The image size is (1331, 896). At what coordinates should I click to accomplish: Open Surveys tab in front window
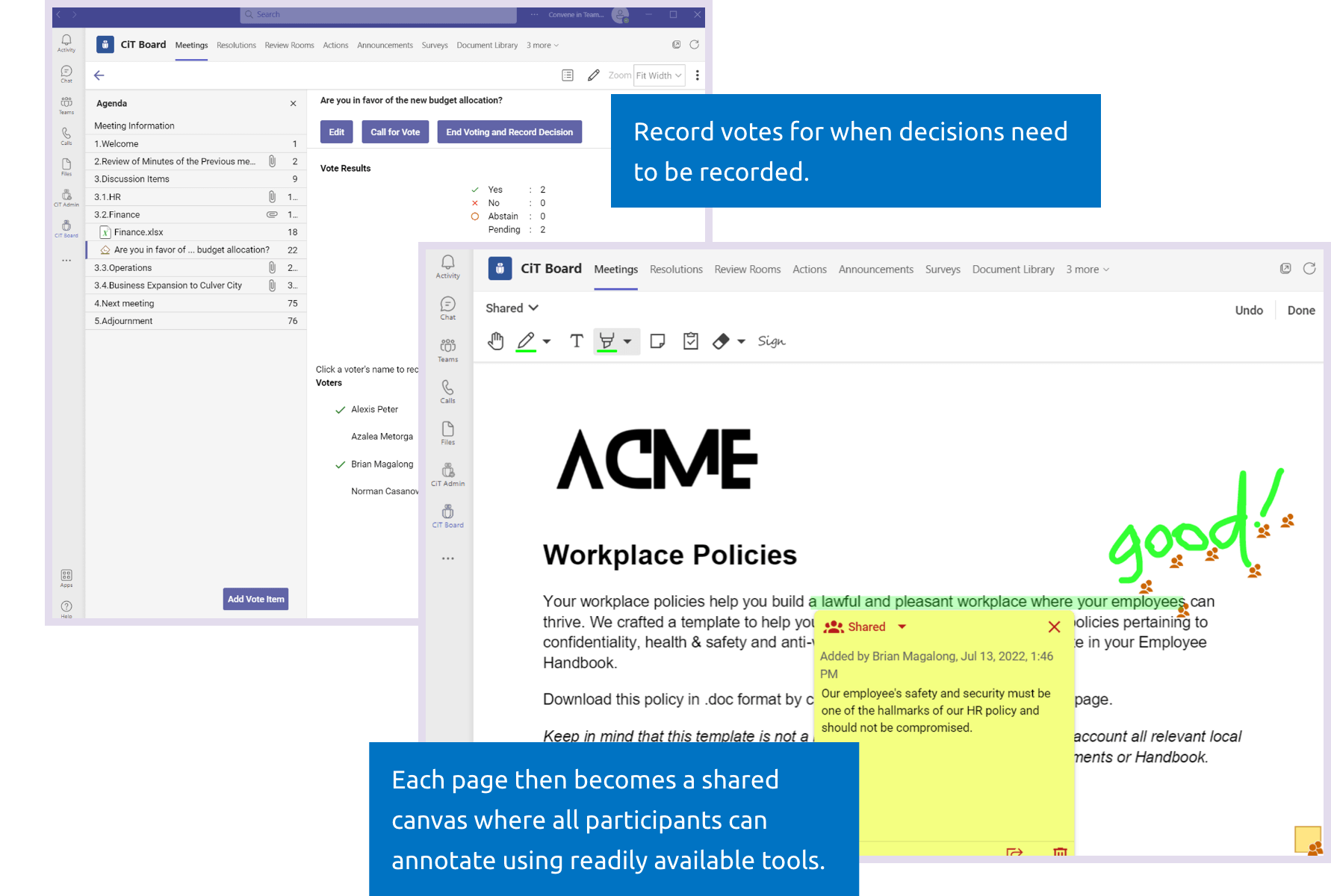pos(943,270)
